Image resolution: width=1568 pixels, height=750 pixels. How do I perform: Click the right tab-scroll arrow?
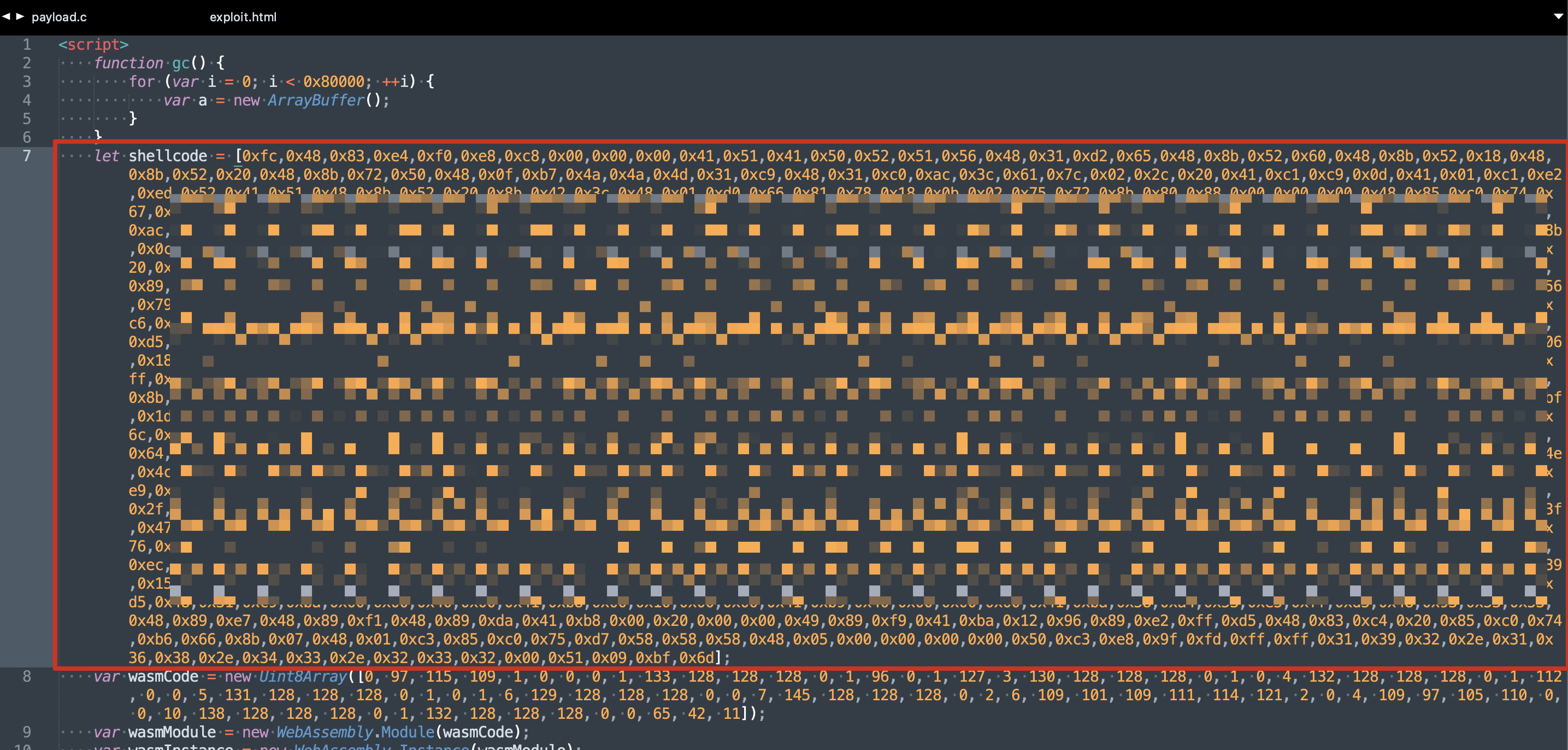point(20,16)
